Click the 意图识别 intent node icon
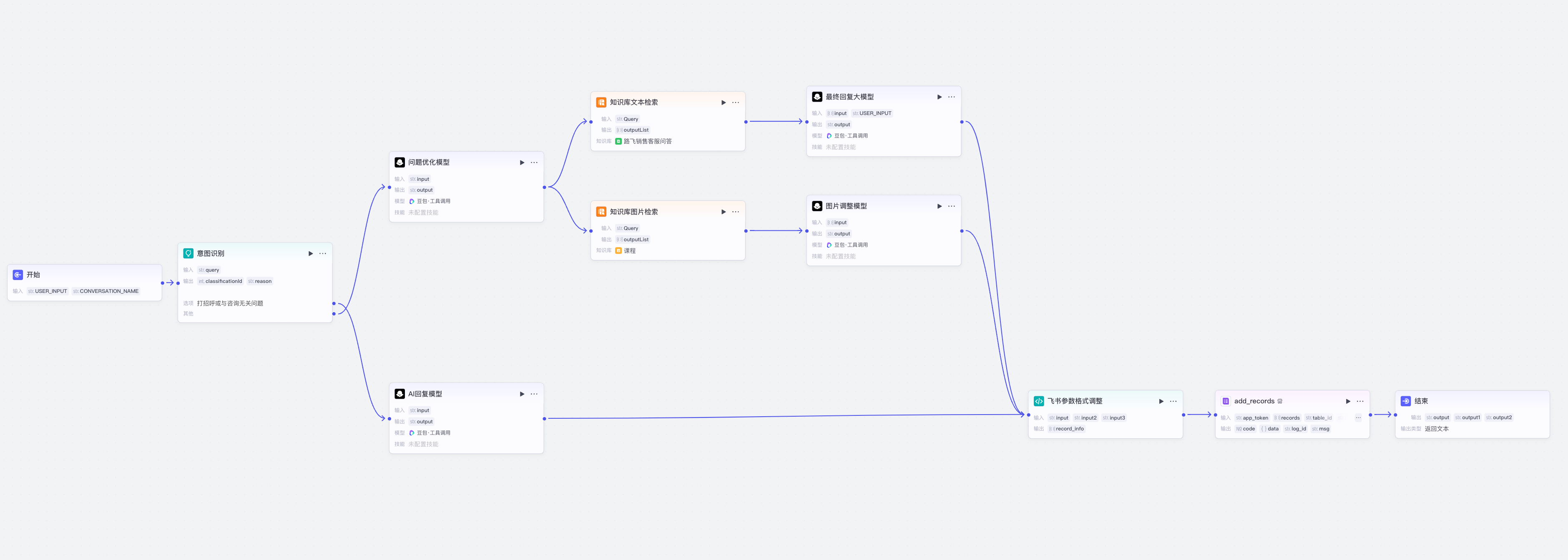The height and width of the screenshot is (560, 1568). [188, 254]
